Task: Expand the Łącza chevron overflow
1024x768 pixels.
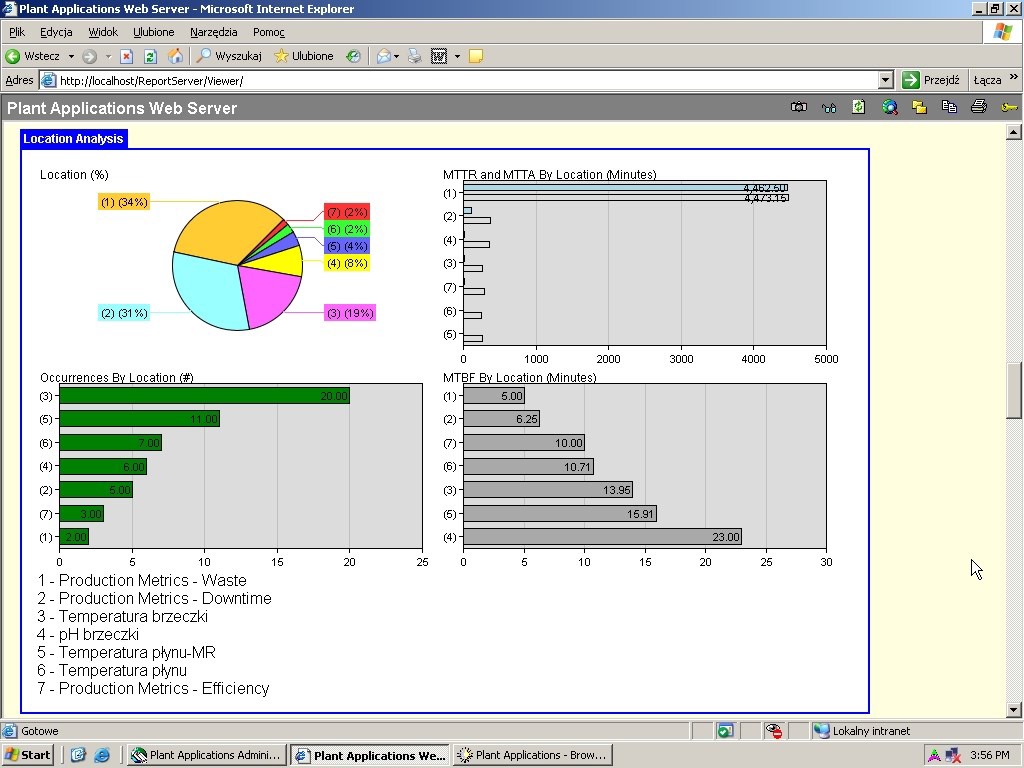Action: [x=1014, y=77]
